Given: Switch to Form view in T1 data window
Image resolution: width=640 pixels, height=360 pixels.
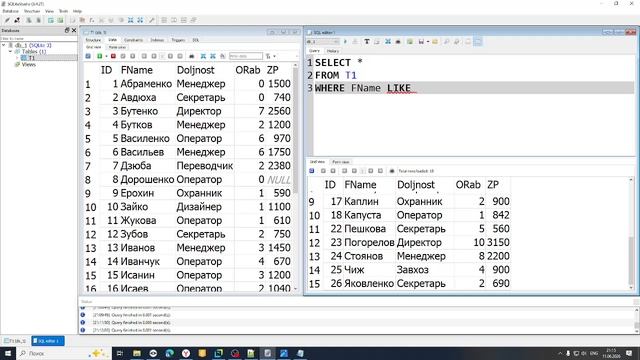Looking at the screenshot, I should pos(118,47).
